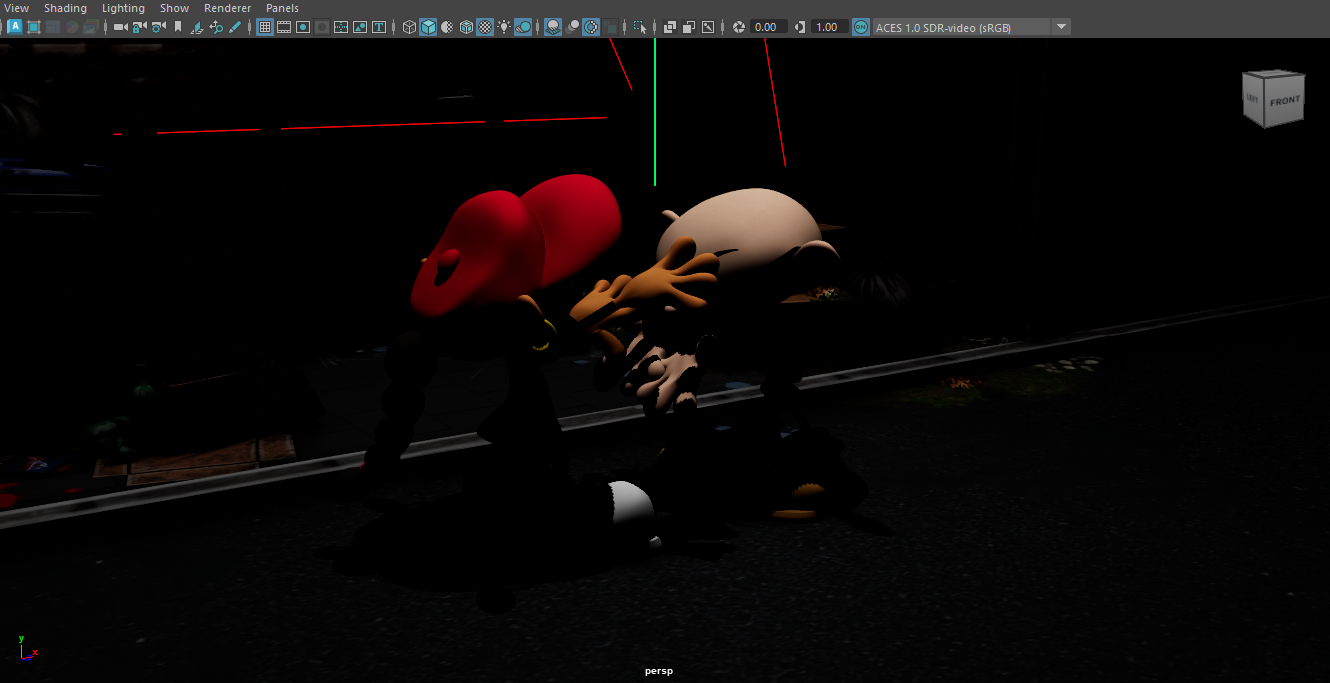Click the Exposure value field 0.00

[768, 27]
